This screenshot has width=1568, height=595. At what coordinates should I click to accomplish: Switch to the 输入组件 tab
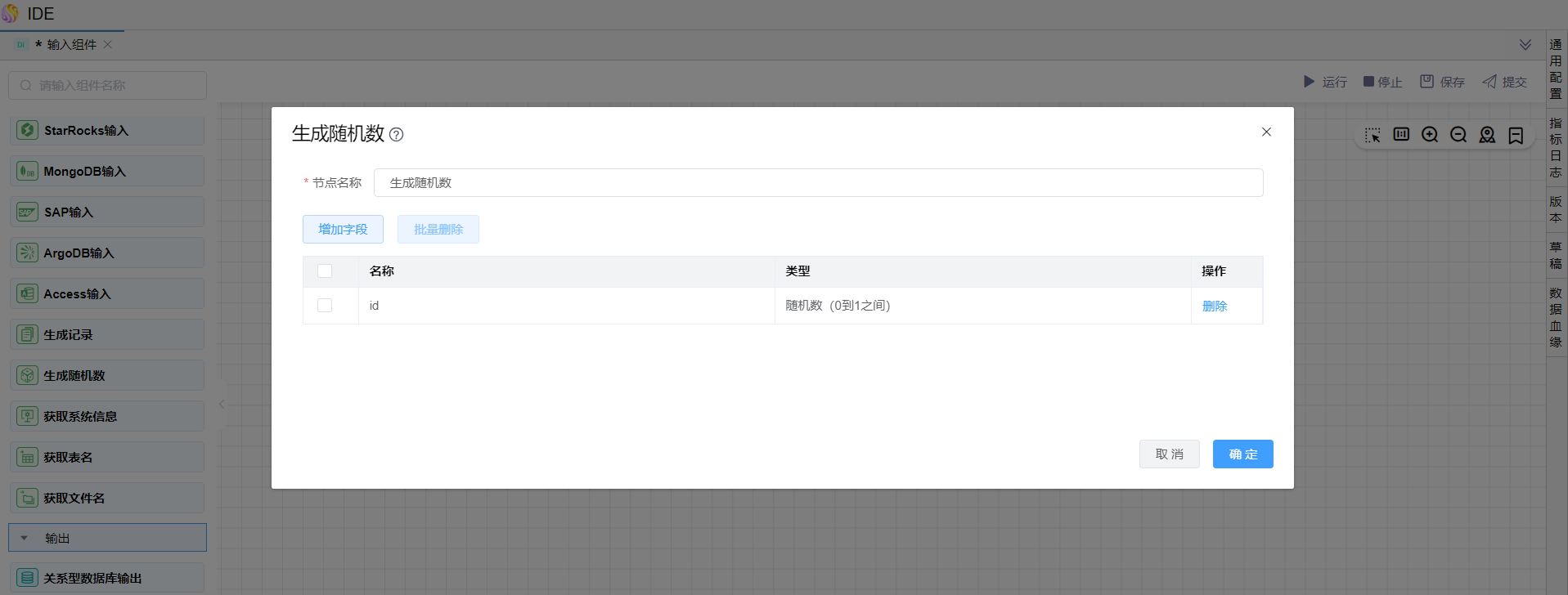62,44
